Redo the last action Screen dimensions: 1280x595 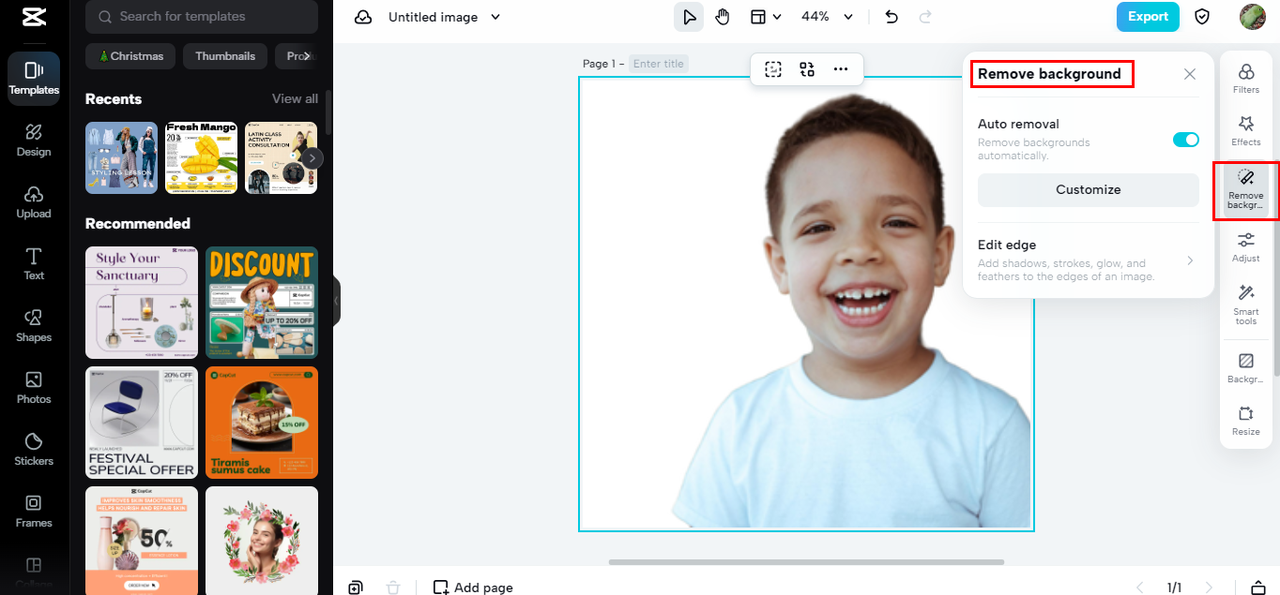click(x=925, y=17)
